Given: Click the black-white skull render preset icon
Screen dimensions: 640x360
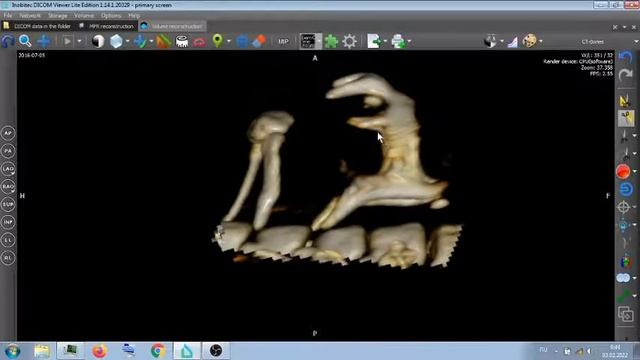Looking at the screenshot, I should [x=490, y=41].
